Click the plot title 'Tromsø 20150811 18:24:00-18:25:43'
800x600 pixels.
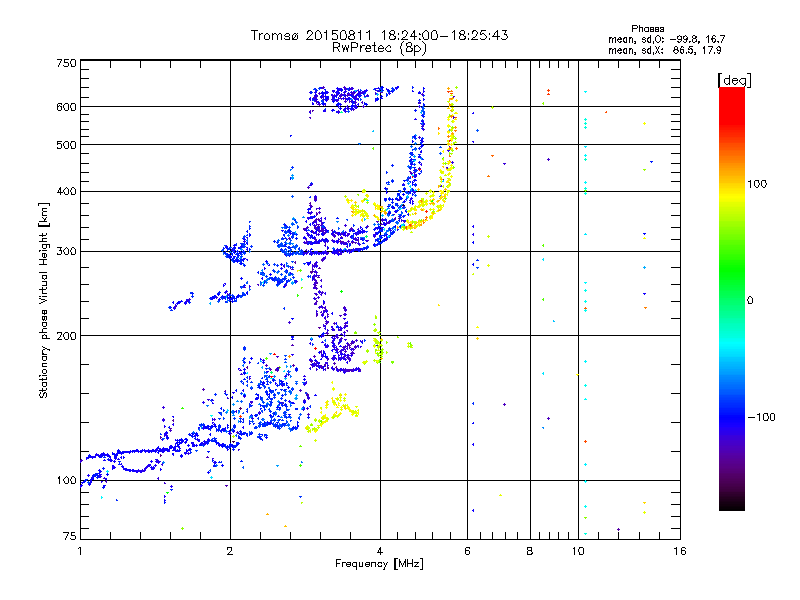point(379,35)
